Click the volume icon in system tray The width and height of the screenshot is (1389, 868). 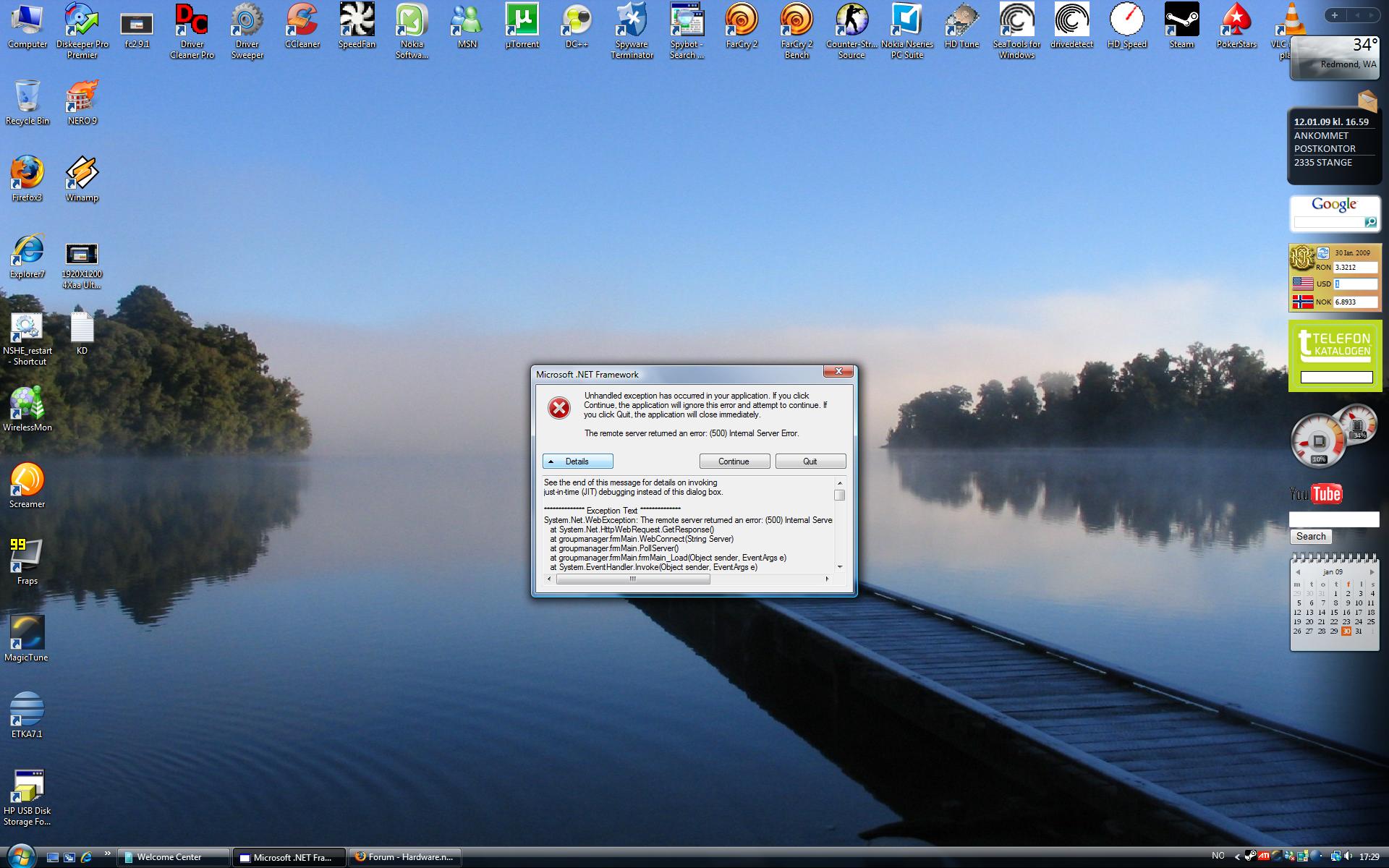(x=1348, y=856)
